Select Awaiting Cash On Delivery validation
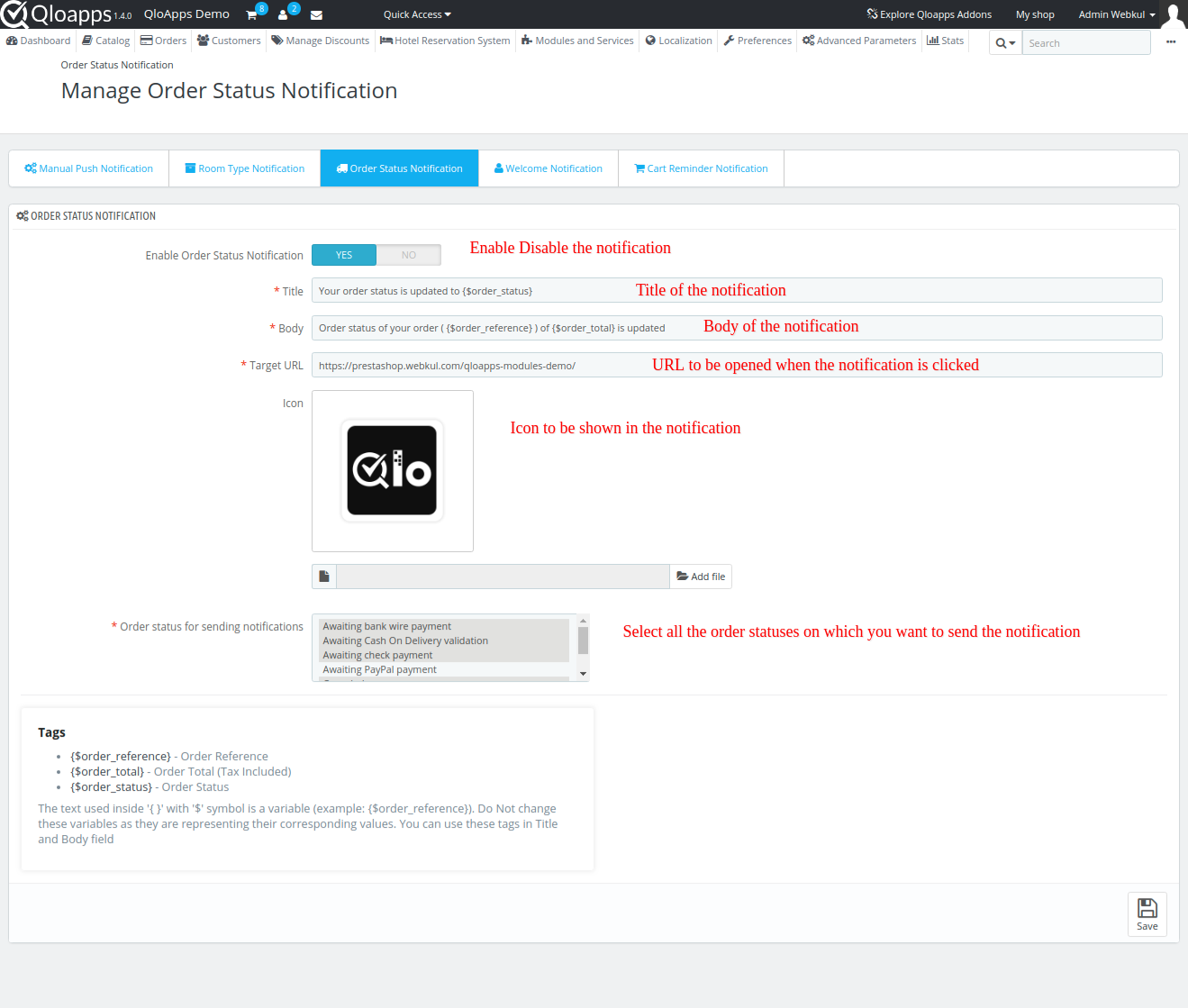 (445, 640)
